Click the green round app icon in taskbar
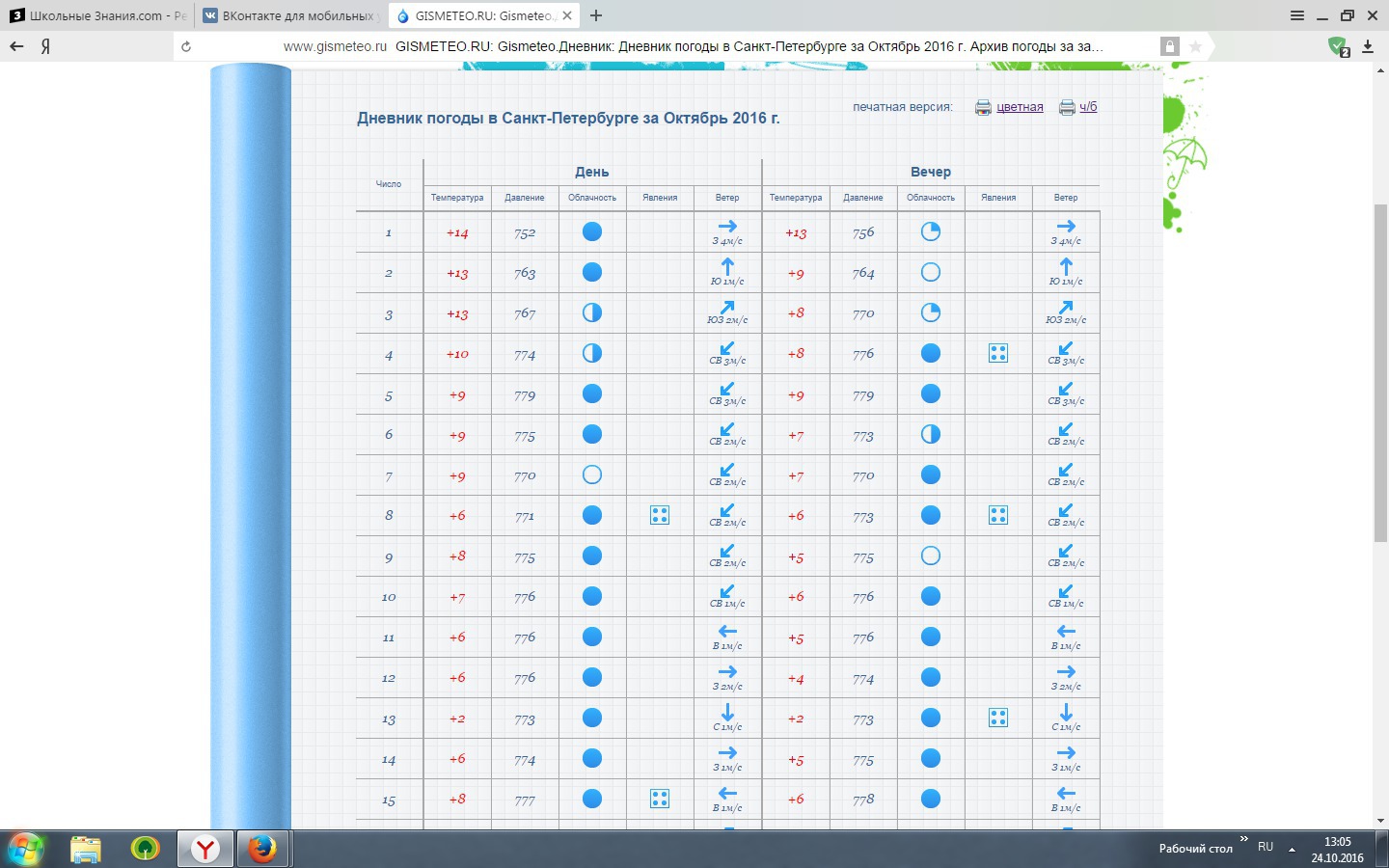1389x868 pixels. click(x=146, y=849)
